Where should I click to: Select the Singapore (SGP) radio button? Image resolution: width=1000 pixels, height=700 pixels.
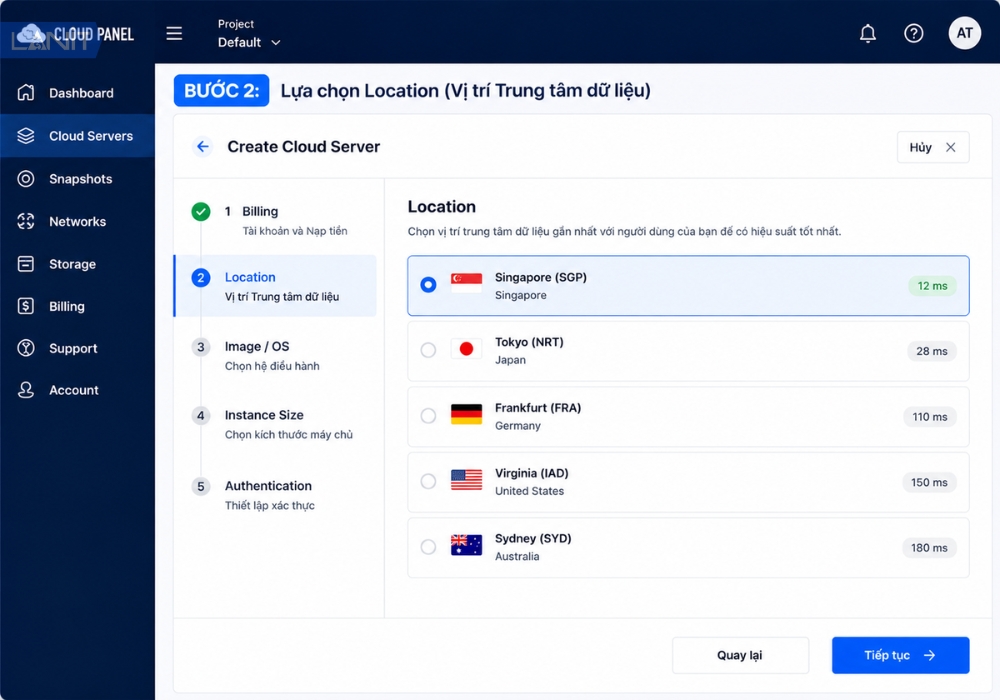click(x=429, y=284)
